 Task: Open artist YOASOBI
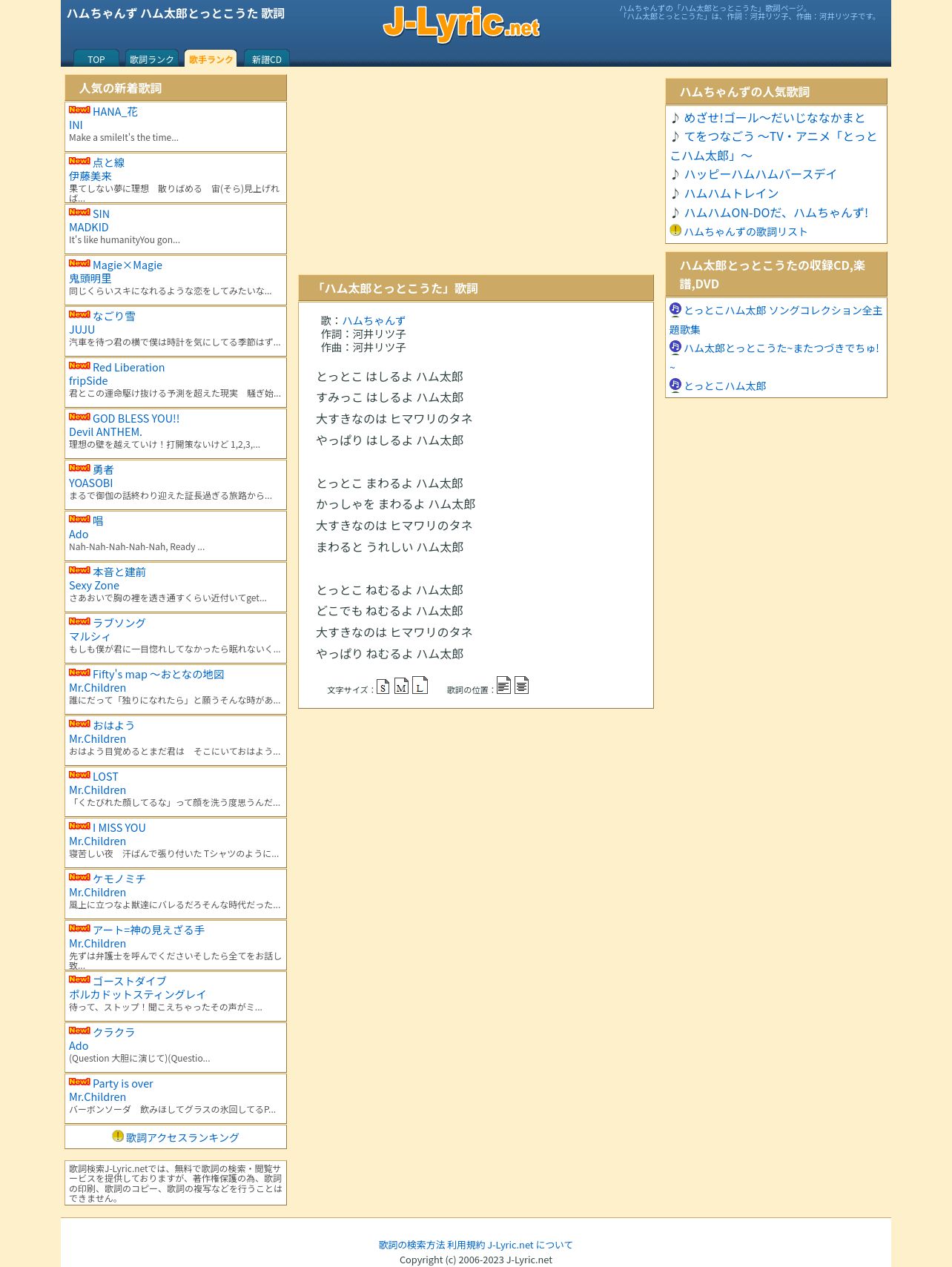point(90,483)
